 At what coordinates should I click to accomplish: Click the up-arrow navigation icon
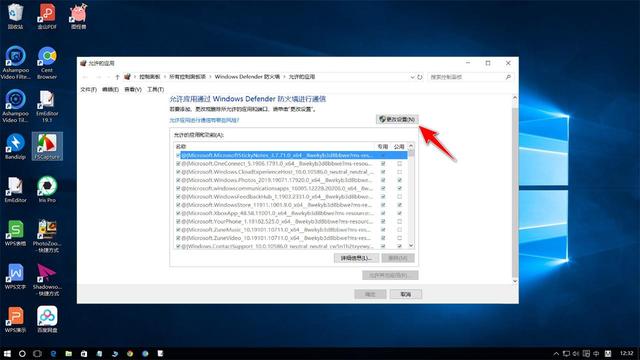pyautogui.click(x=117, y=77)
